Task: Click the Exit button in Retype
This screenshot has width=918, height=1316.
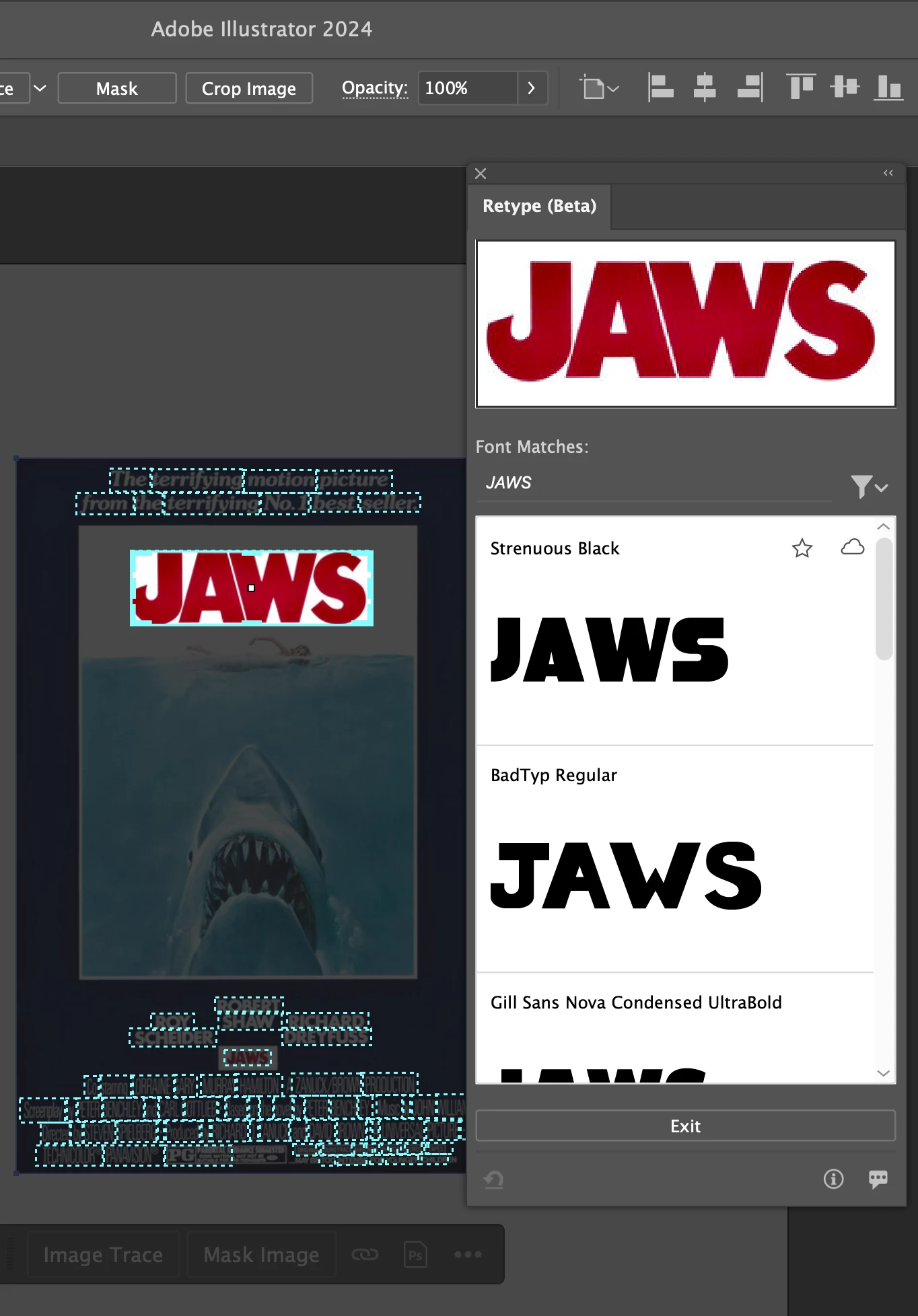Action: point(685,1126)
